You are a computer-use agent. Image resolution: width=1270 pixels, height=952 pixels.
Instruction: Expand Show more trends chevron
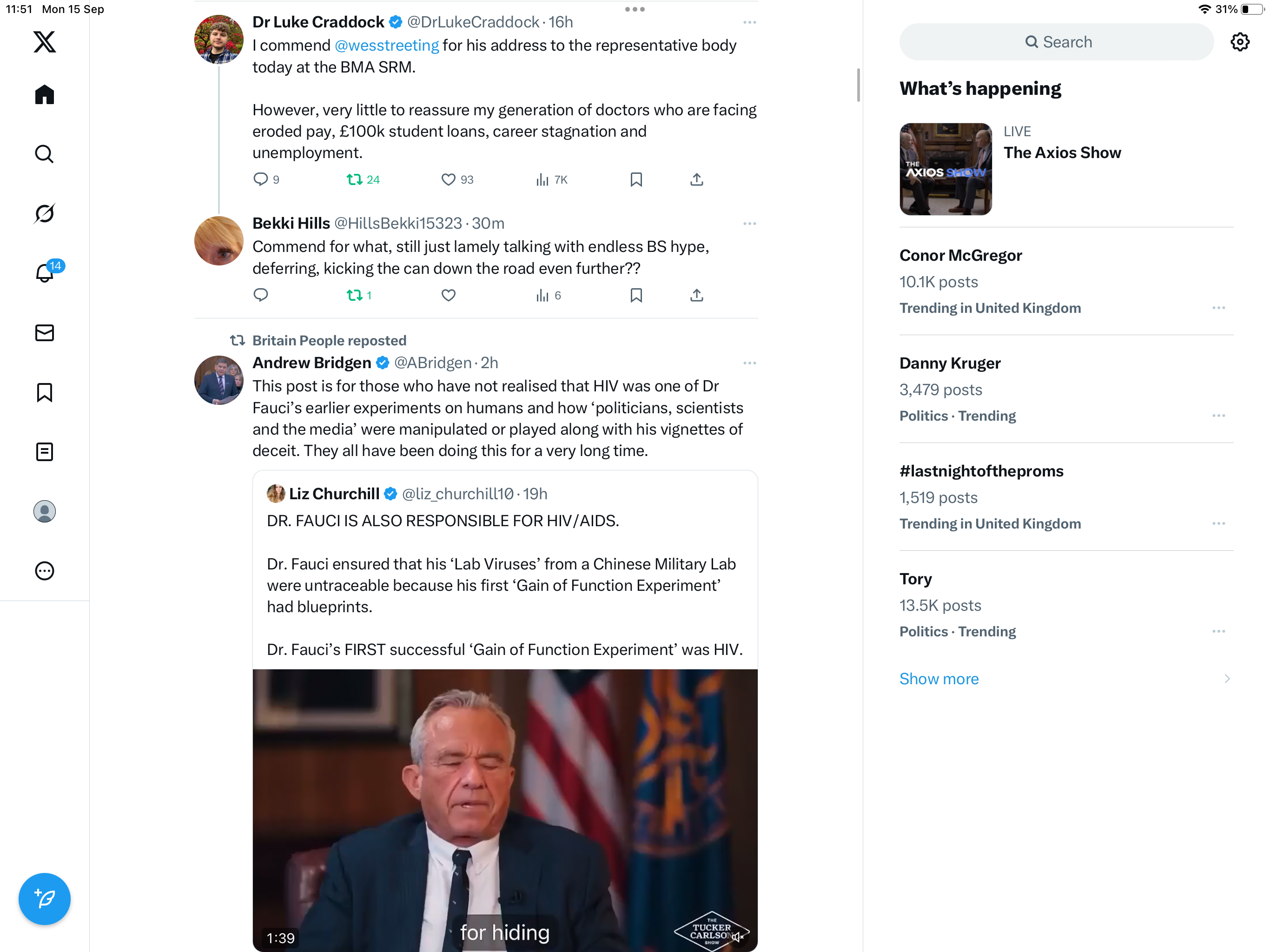tap(1227, 679)
